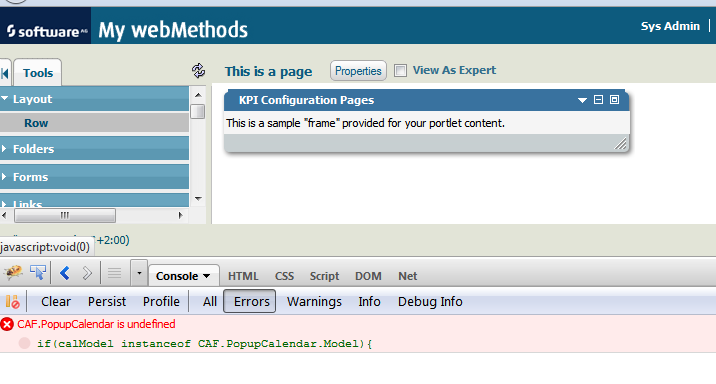Filter console by Warnings
Image resolution: width=716 pixels, height=384 pixels.
314,302
